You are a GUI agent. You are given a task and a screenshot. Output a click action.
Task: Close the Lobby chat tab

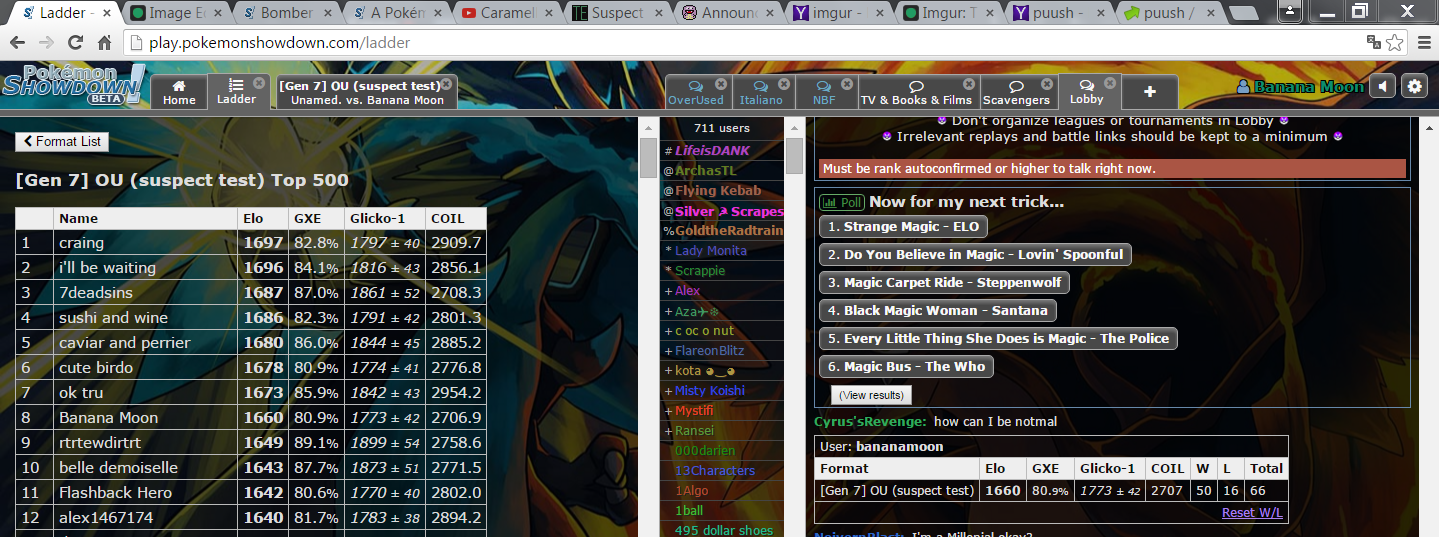click(x=1109, y=83)
